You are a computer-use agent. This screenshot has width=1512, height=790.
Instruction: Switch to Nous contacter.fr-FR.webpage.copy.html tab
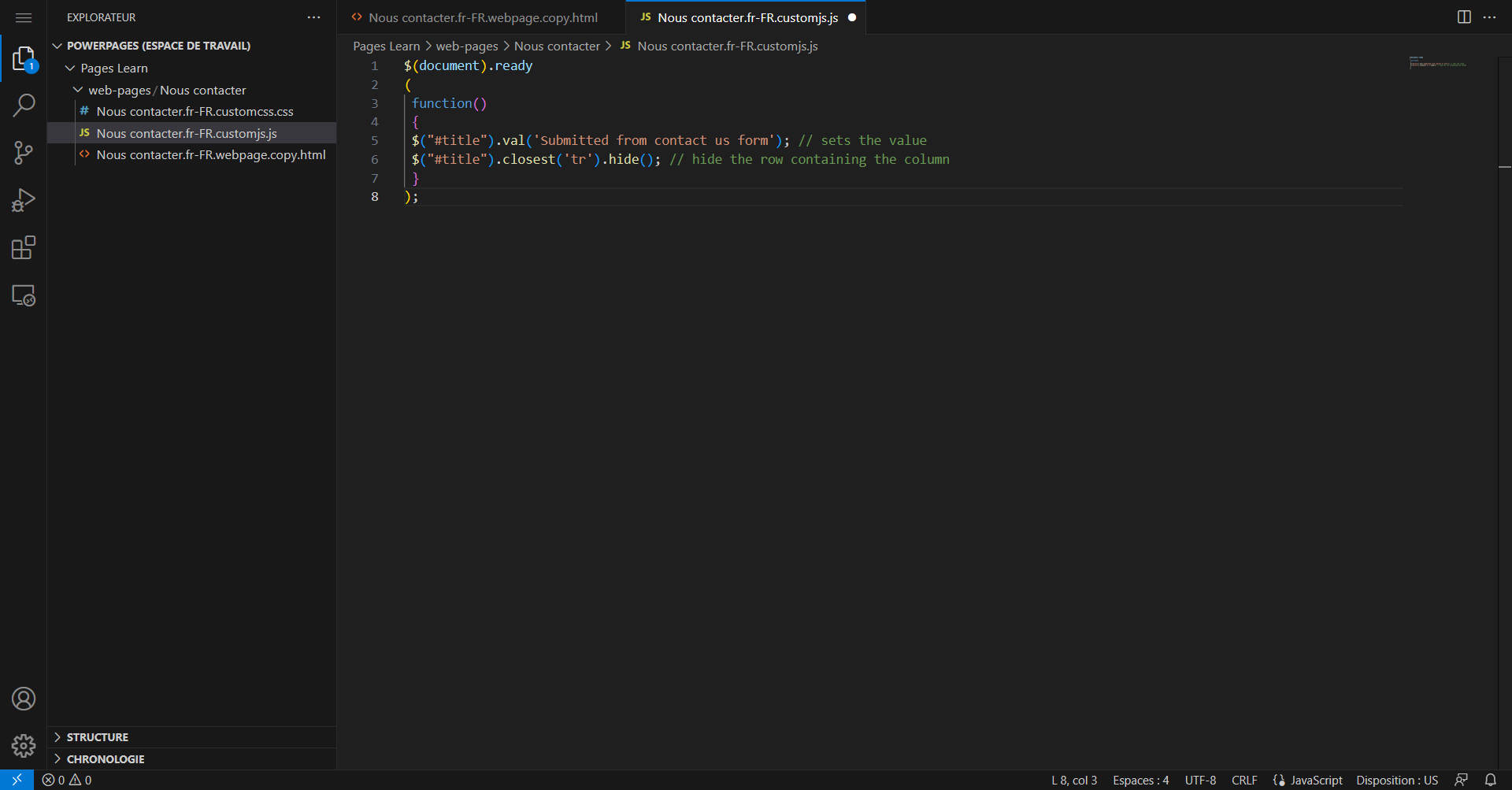[x=482, y=17]
